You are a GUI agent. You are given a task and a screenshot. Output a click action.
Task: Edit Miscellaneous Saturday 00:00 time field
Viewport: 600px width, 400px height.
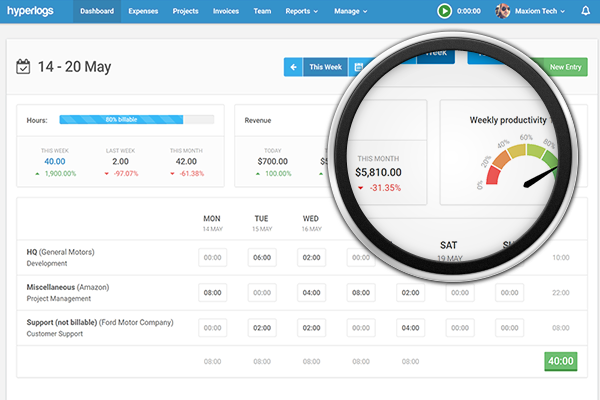(x=460, y=292)
